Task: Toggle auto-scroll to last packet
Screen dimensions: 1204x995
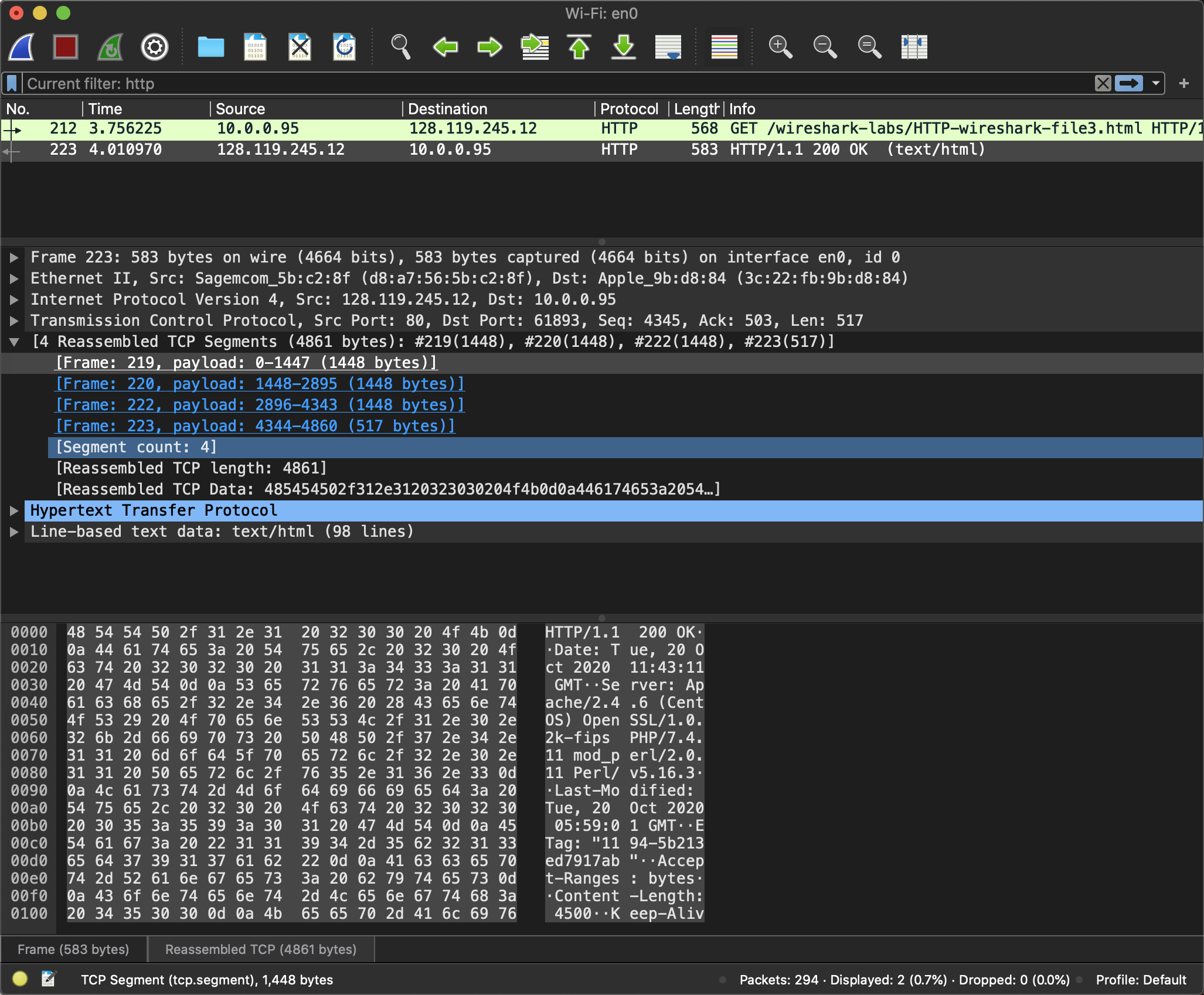Action: 668,47
